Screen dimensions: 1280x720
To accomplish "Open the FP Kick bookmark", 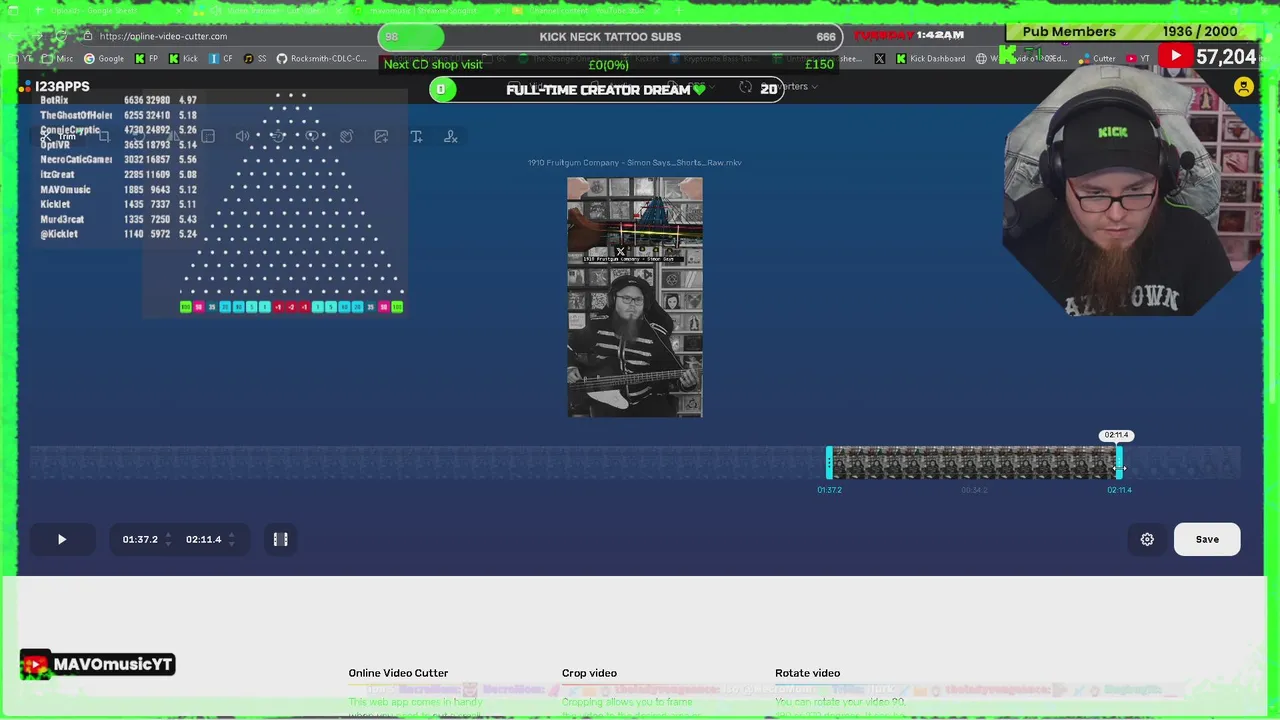I will 146,59.
